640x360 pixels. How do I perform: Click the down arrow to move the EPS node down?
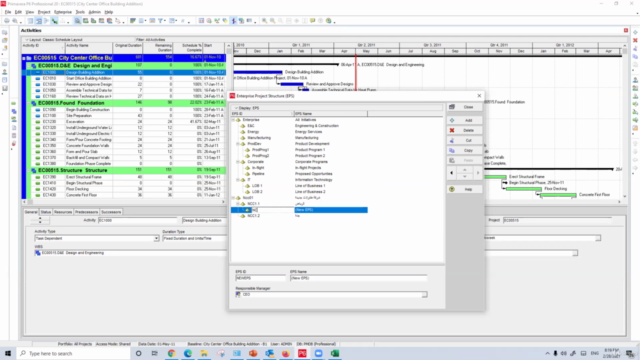[464, 177]
